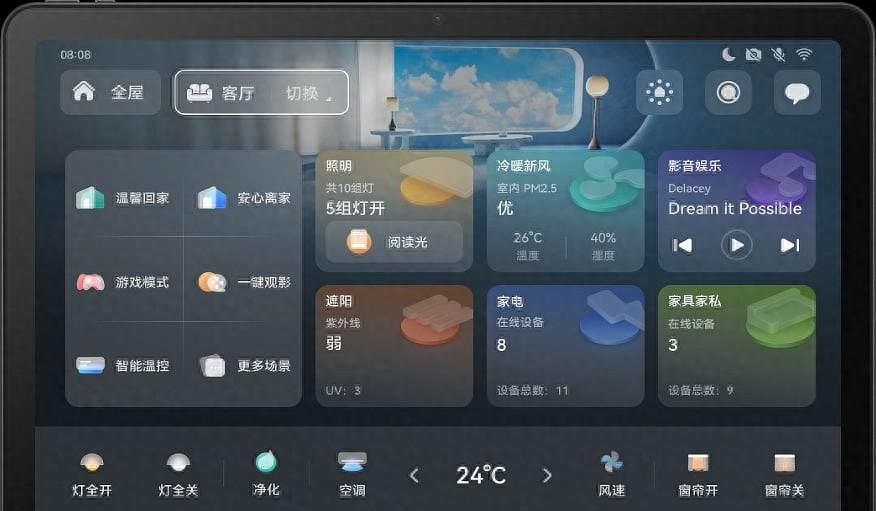Open the 家电 appliances card

tap(565, 346)
